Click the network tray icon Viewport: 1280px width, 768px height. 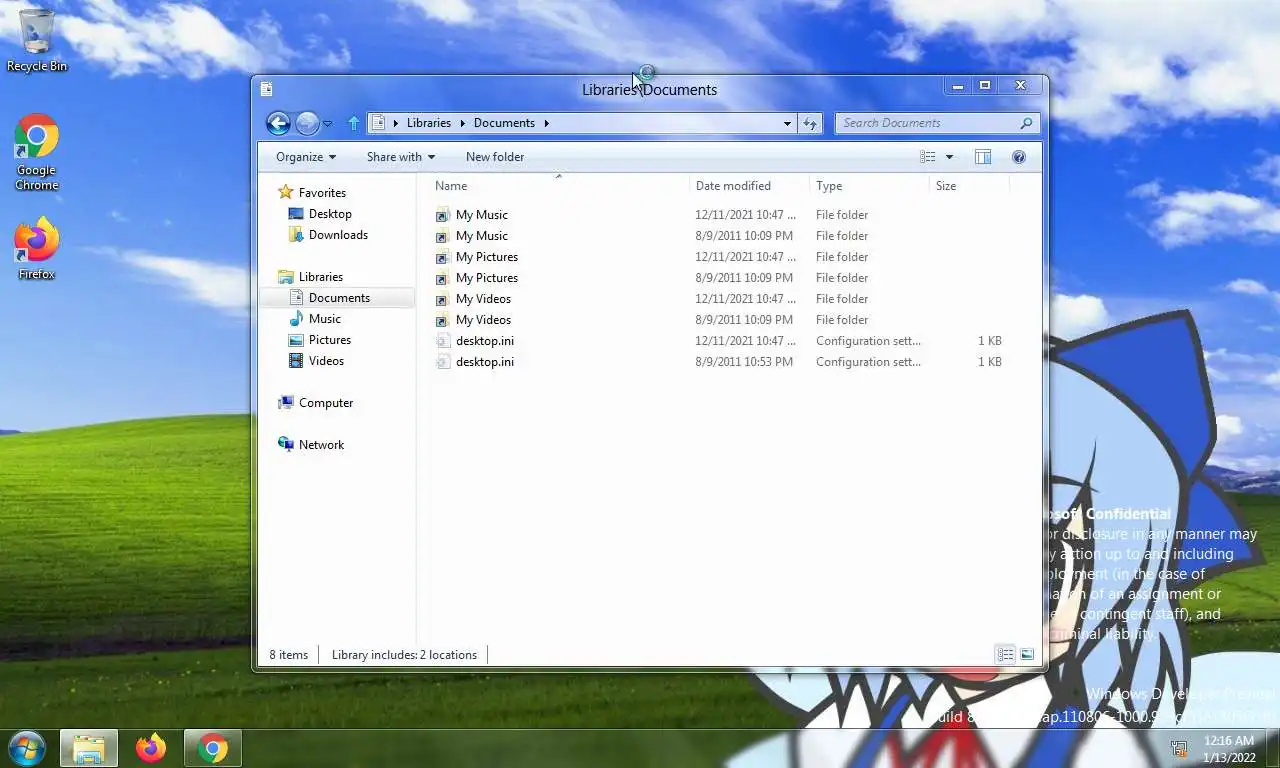click(1180, 749)
